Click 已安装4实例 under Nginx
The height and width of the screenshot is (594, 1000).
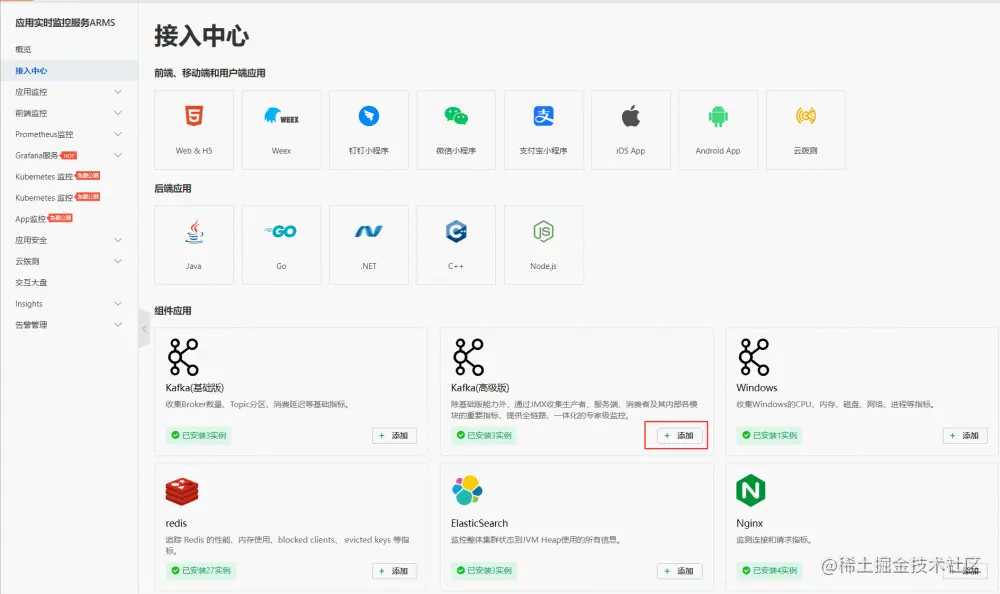[769, 570]
